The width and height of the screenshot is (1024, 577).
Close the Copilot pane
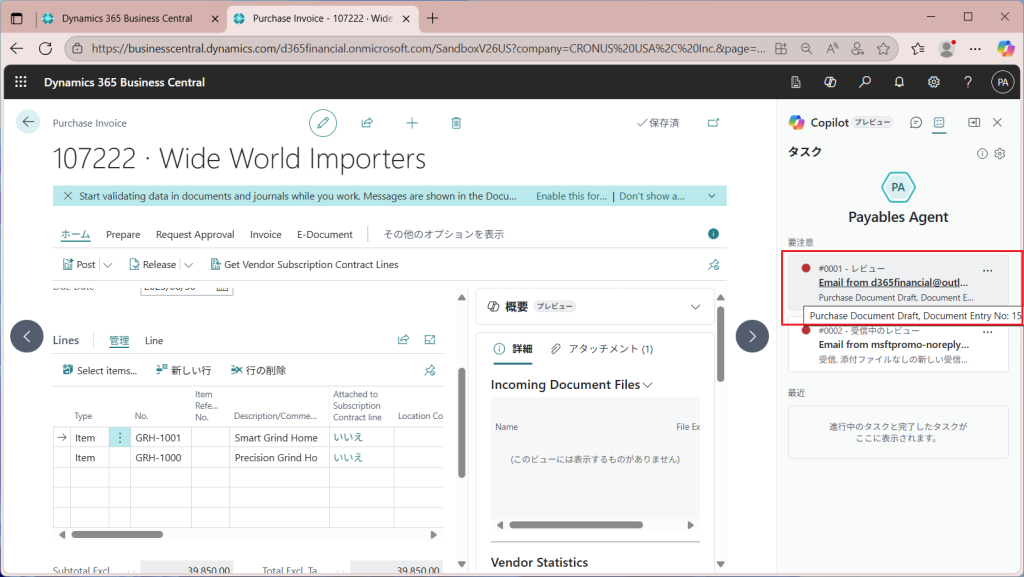pos(997,122)
